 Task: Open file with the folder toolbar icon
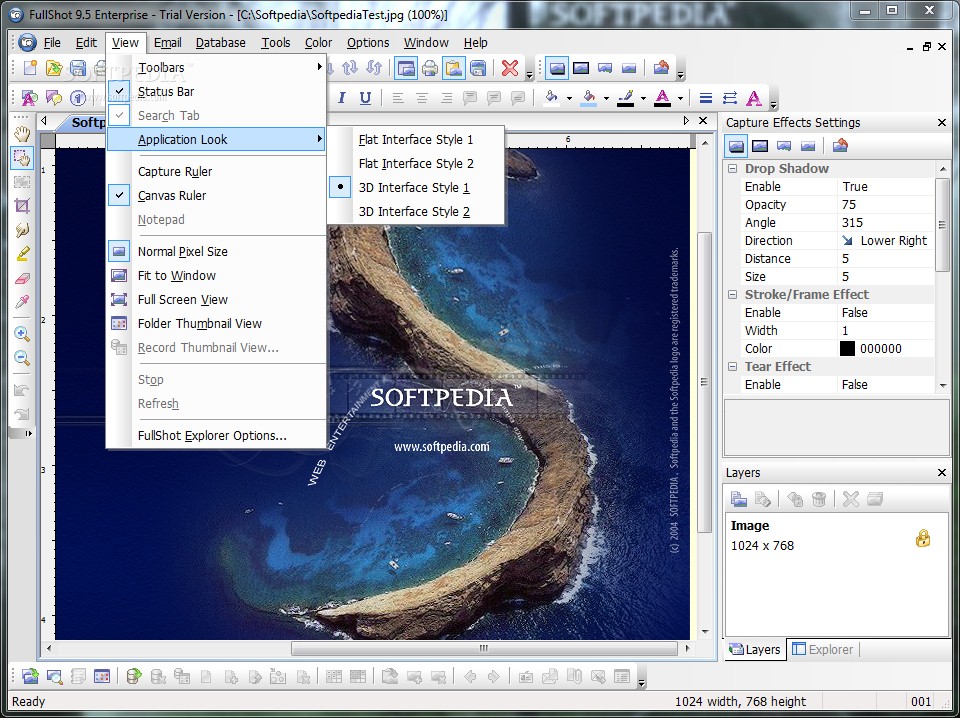point(54,68)
